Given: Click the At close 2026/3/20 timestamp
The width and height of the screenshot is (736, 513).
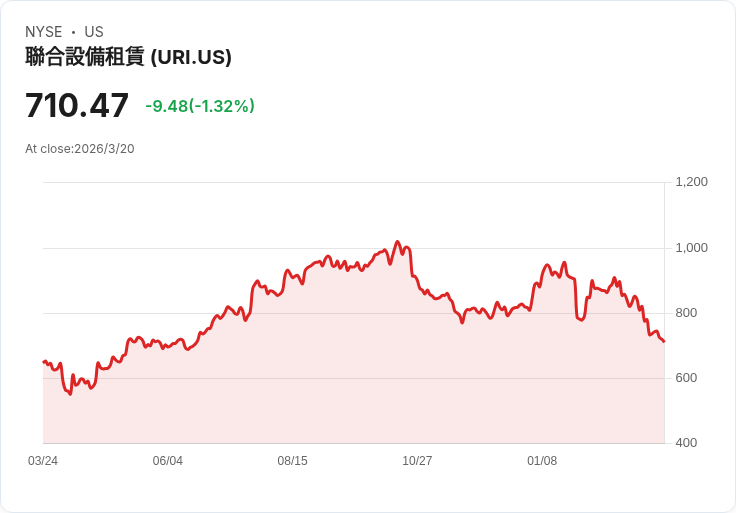Looking at the screenshot, I should pos(80,149).
